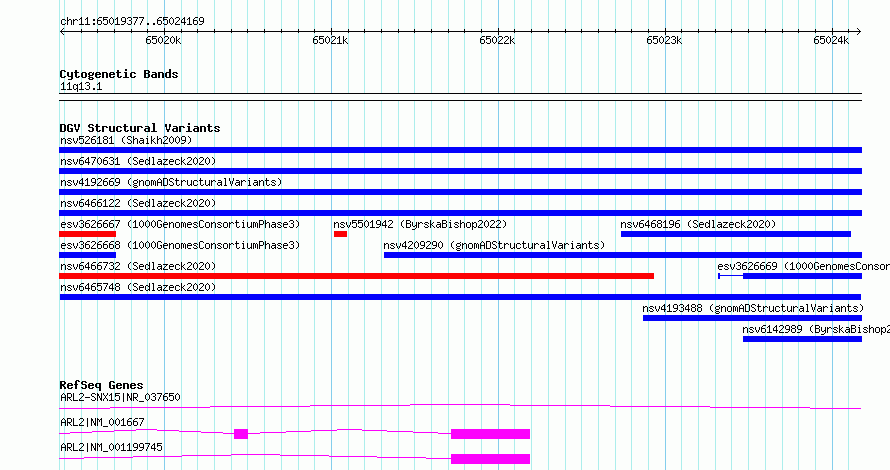This screenshot has width=890, height=470.
Task: Open the ARL2|NM_001199745 transcript label
Action: [x=111, y=447]
